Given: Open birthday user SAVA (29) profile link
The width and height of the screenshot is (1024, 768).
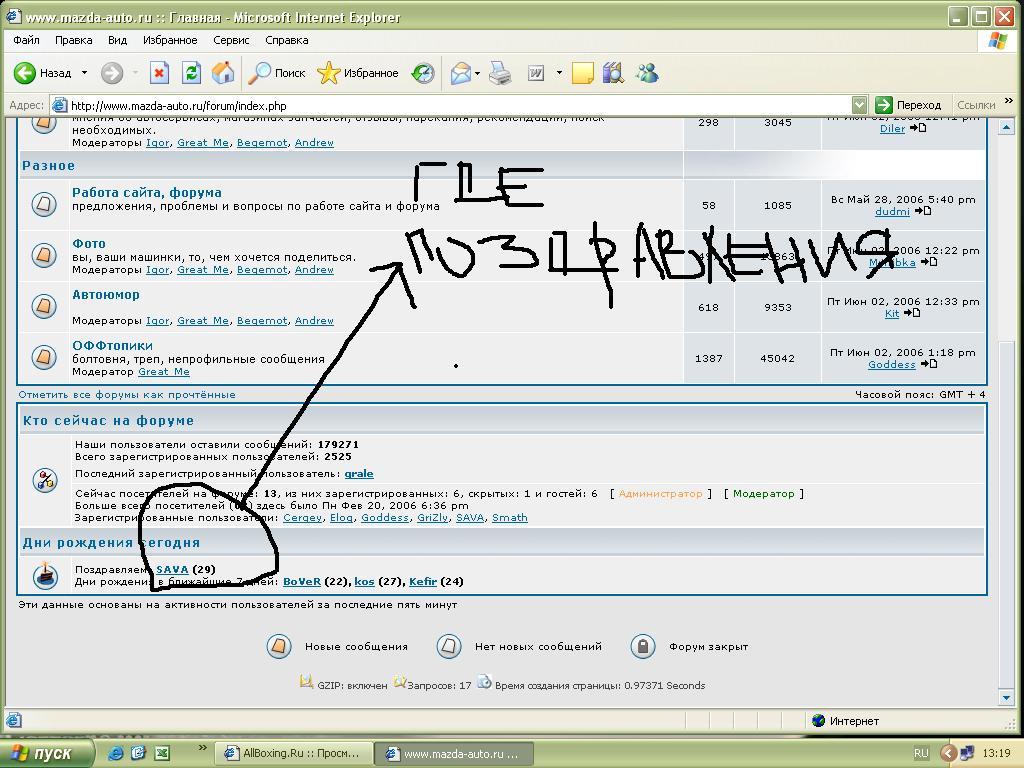Looking at the screenshot, I should [x=172, y=569].
